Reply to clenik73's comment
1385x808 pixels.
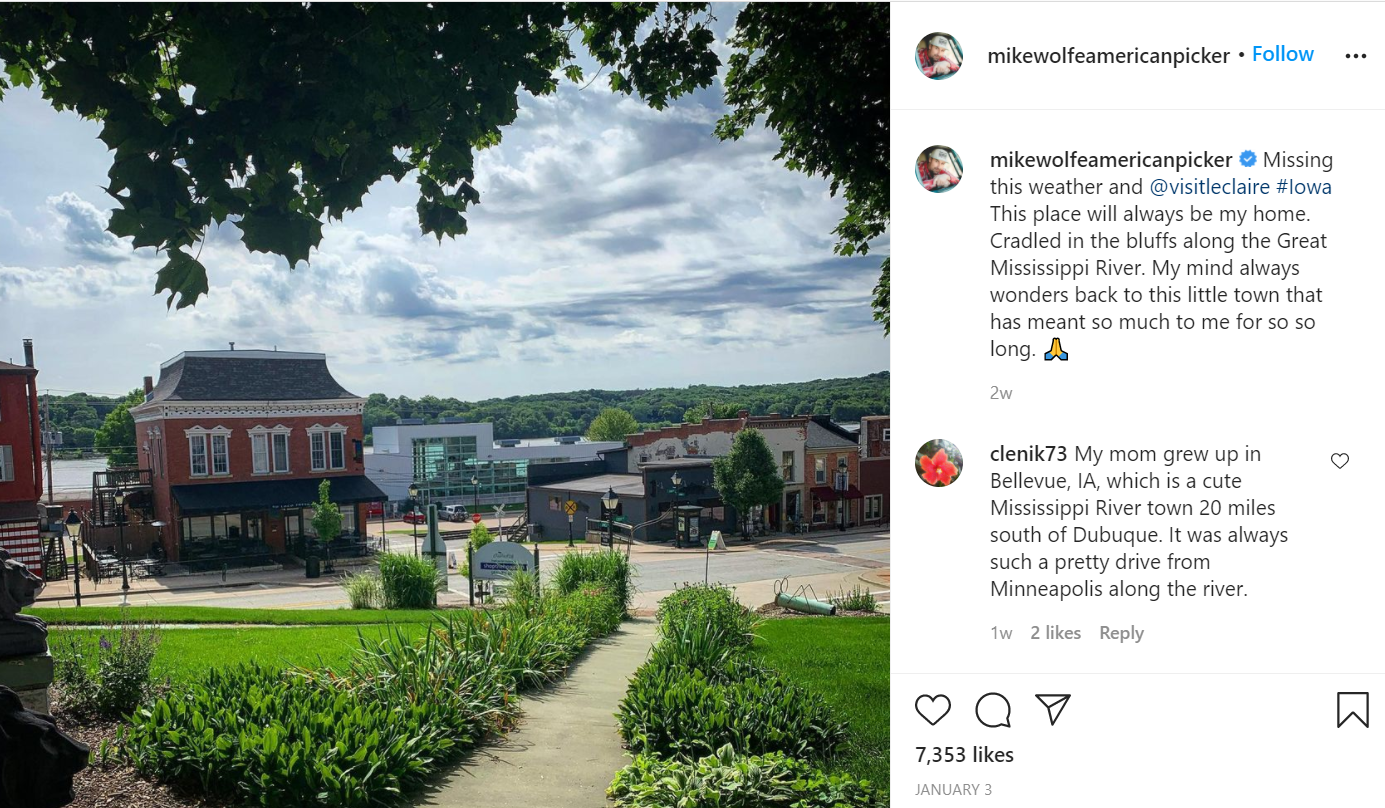pyautogui.click(x=1121, y=633)
